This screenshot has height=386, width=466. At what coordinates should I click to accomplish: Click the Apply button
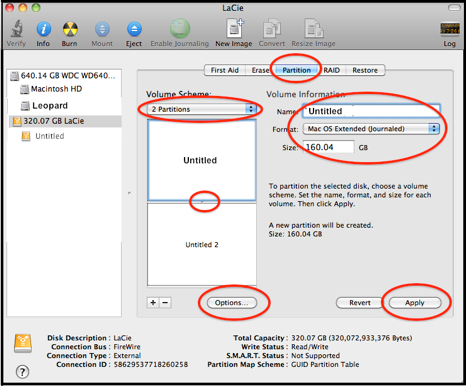(x=415, y=303)
